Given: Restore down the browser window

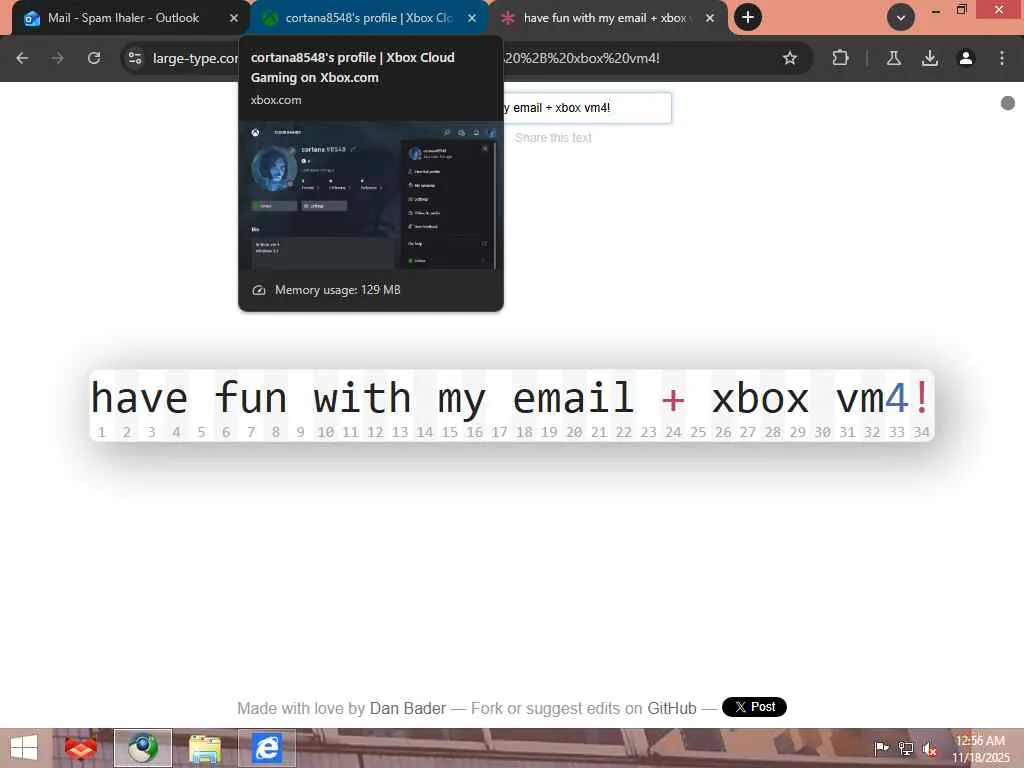Looking at the screenshot, I should [961, 10].
